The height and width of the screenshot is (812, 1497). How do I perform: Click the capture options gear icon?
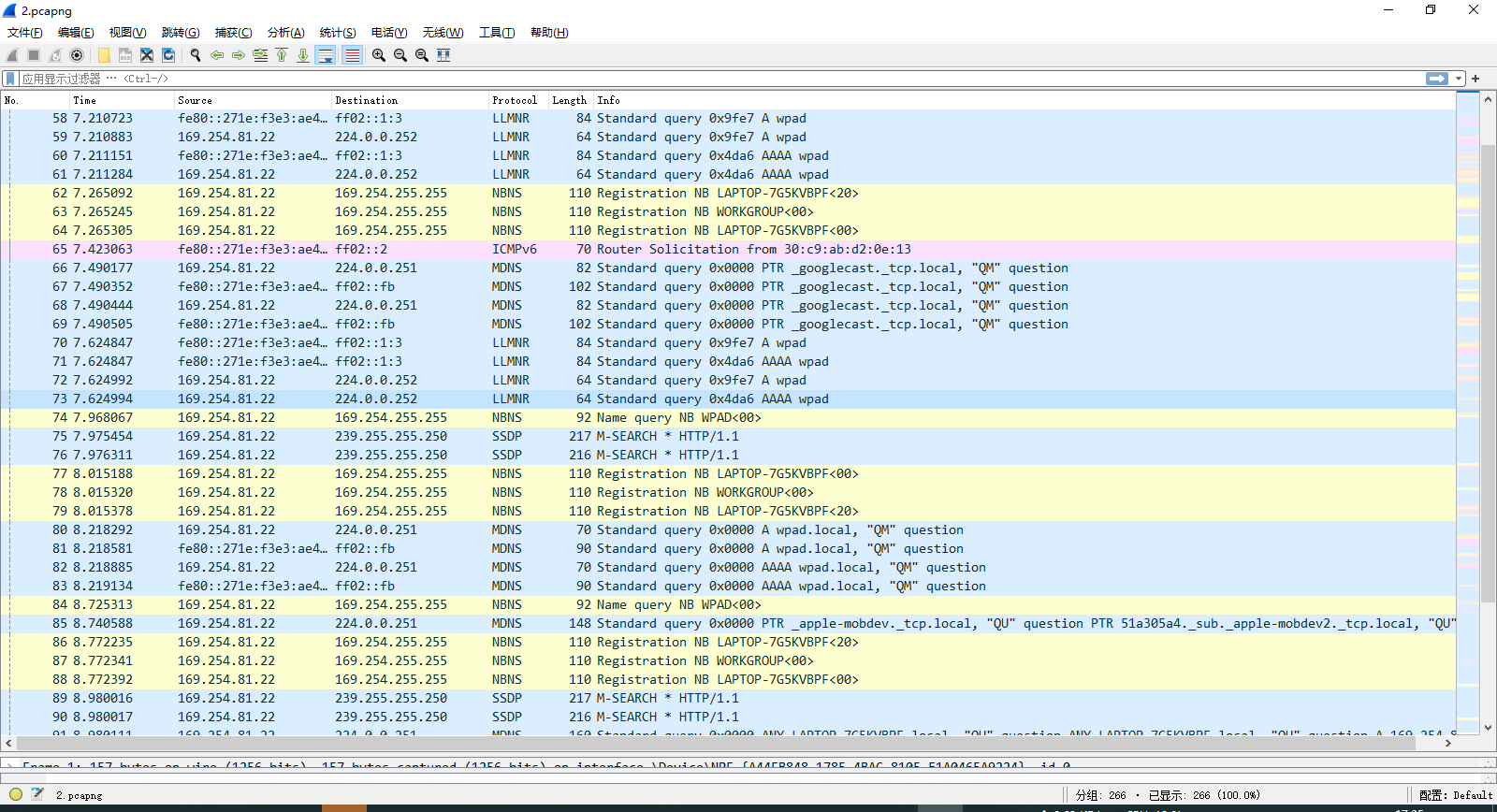(77, 55)
